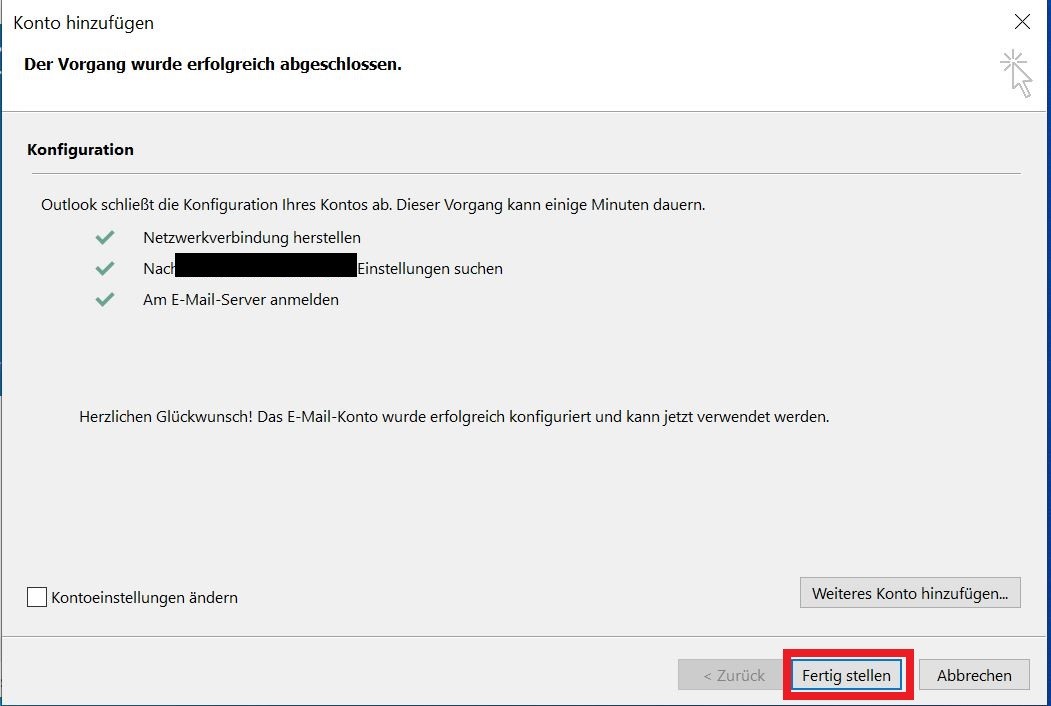This screenshot has height=706, width=1051.
Task: Click the Abbrechen button
Action: (973, 675)
